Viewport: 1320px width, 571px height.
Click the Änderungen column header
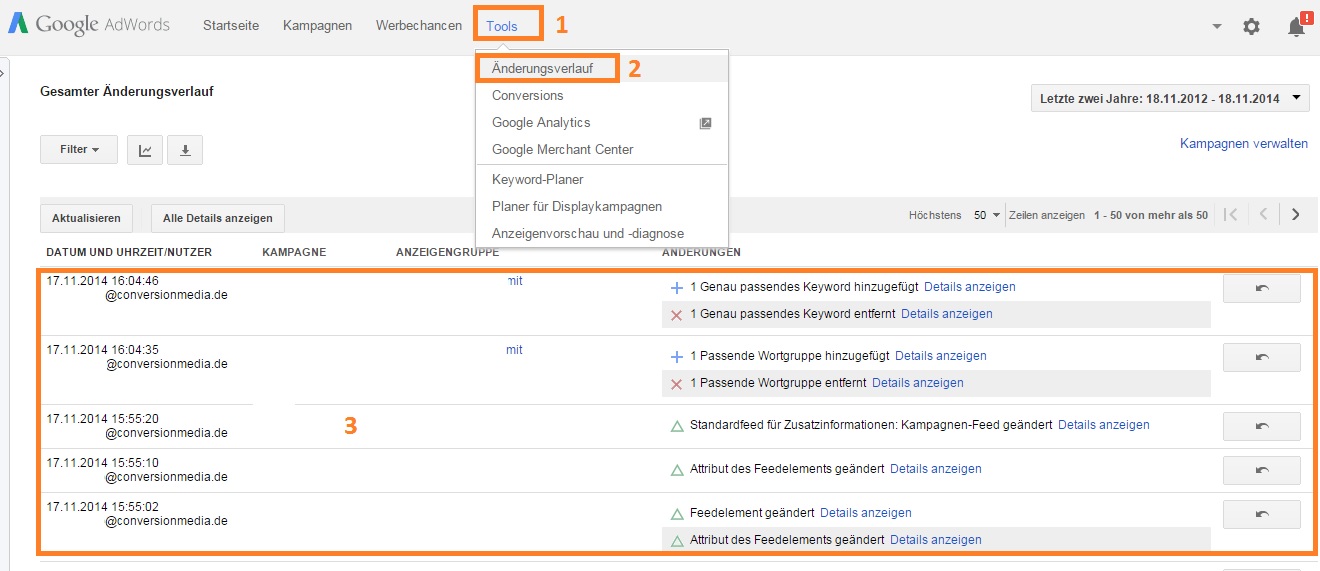point(701,252)
